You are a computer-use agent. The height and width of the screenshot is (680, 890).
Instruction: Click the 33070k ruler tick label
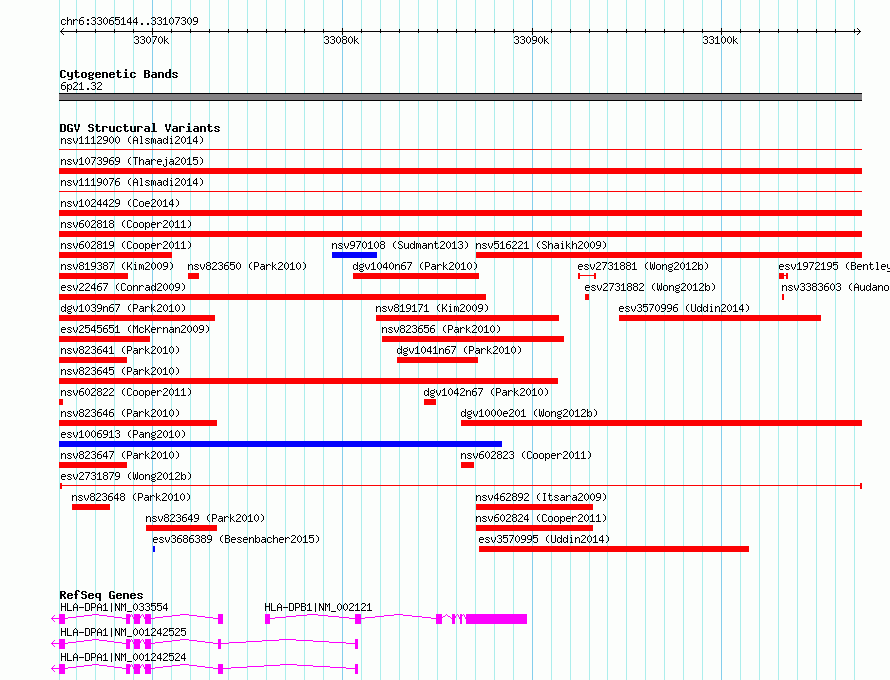tap(151, 40)
